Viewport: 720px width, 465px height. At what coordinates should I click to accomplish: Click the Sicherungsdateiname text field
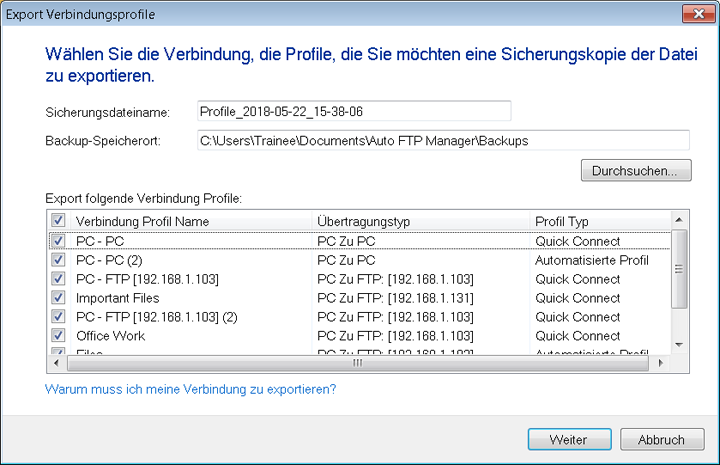pos(353,111)
